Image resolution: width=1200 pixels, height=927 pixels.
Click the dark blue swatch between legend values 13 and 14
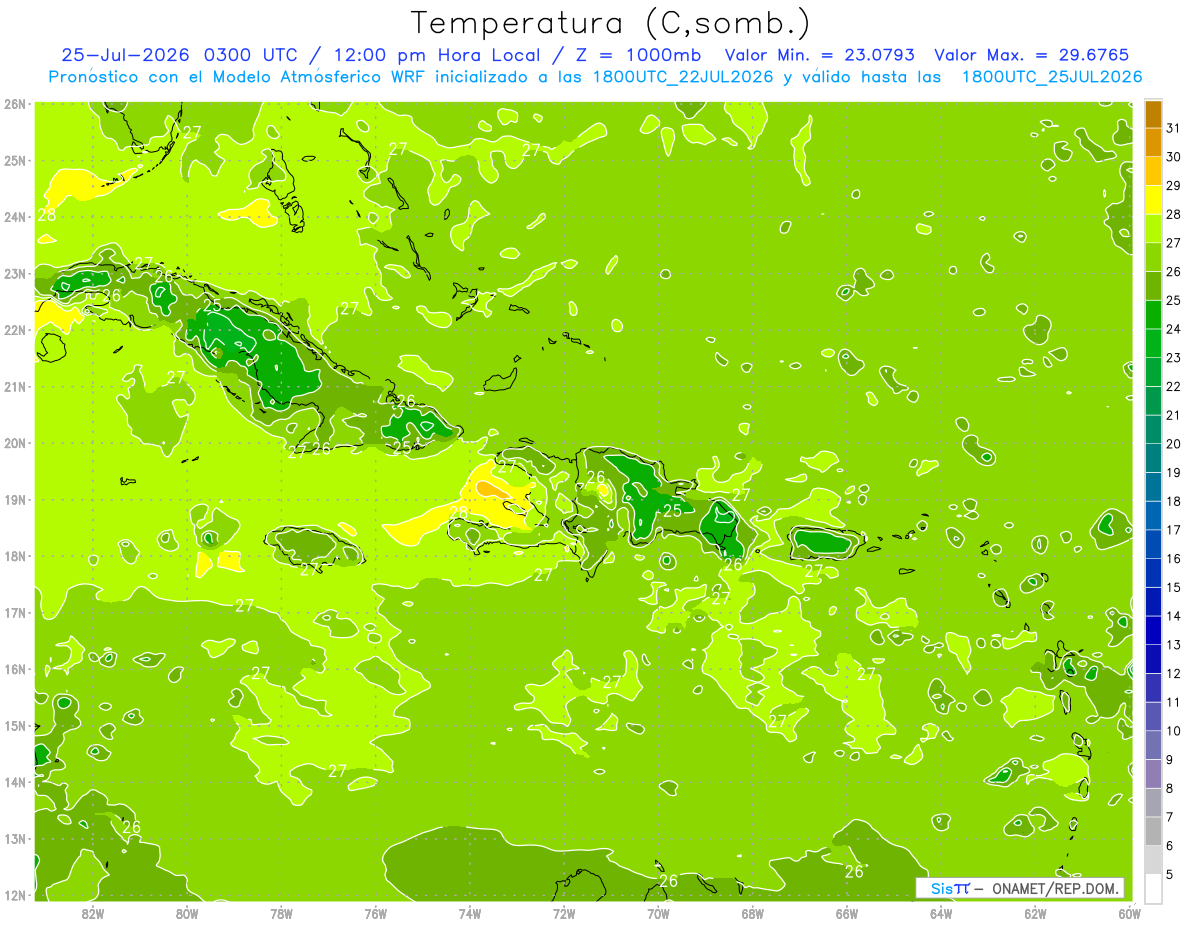[x=1153, y=630]
